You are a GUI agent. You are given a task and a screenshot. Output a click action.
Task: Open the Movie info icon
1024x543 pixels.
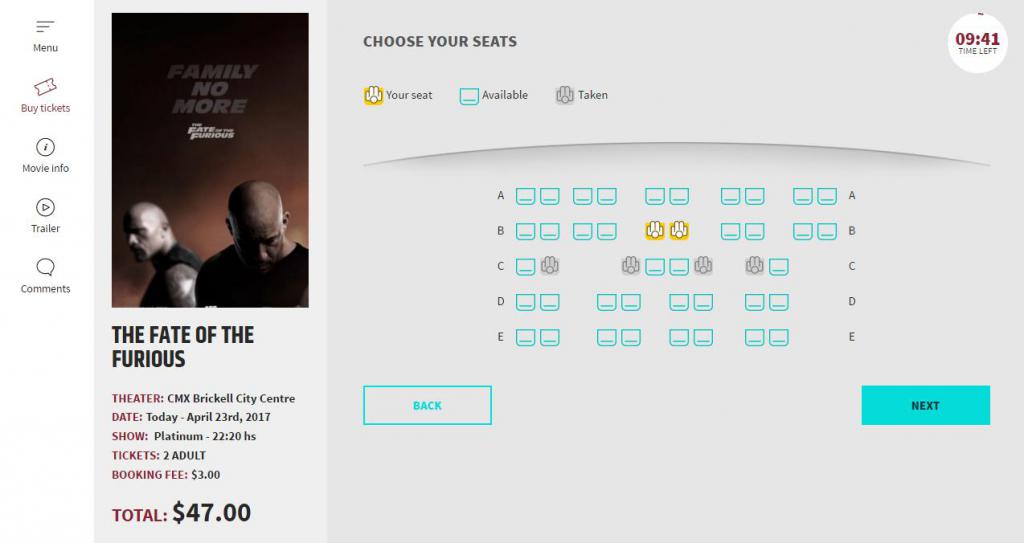click(45, 147)
